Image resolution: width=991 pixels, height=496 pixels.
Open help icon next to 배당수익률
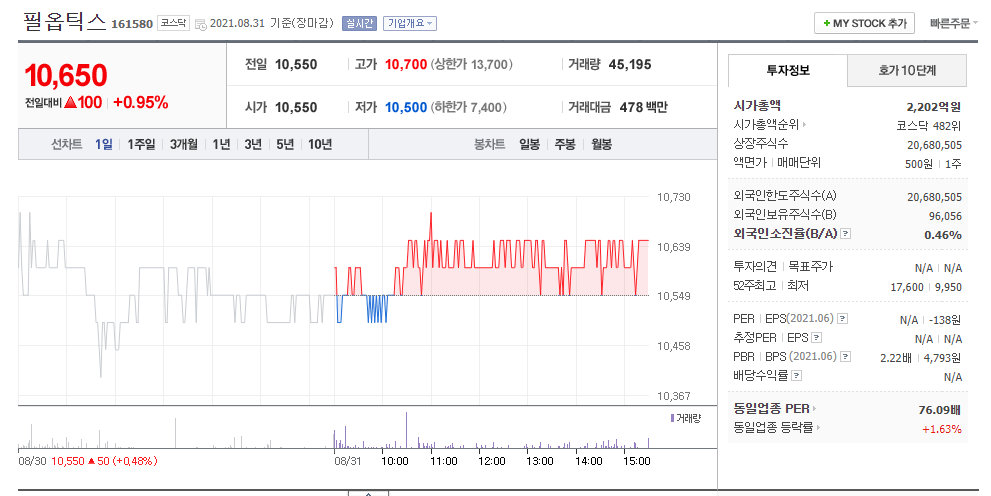pos(796,376)
